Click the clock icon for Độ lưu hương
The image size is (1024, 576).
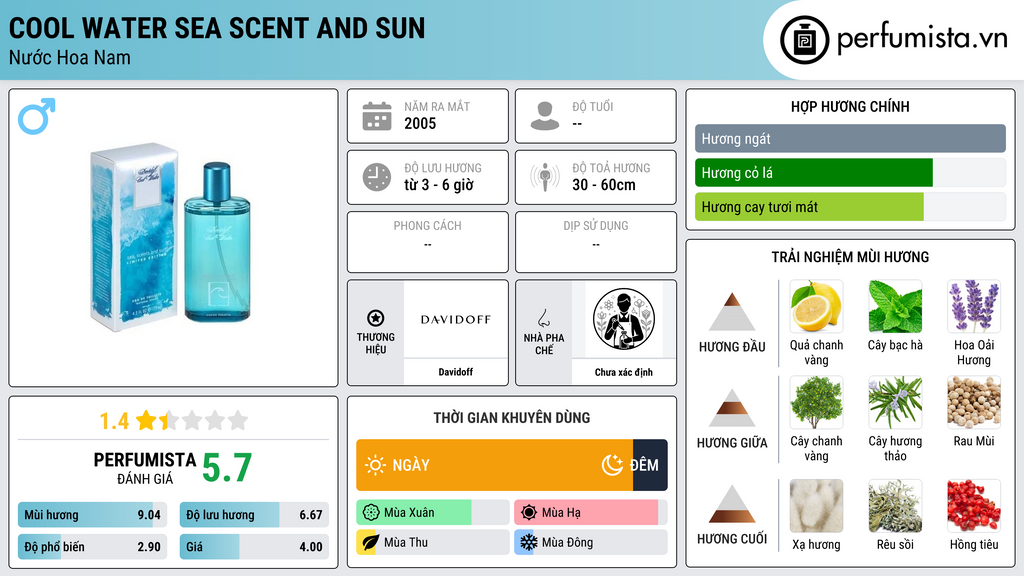point(377,177)
